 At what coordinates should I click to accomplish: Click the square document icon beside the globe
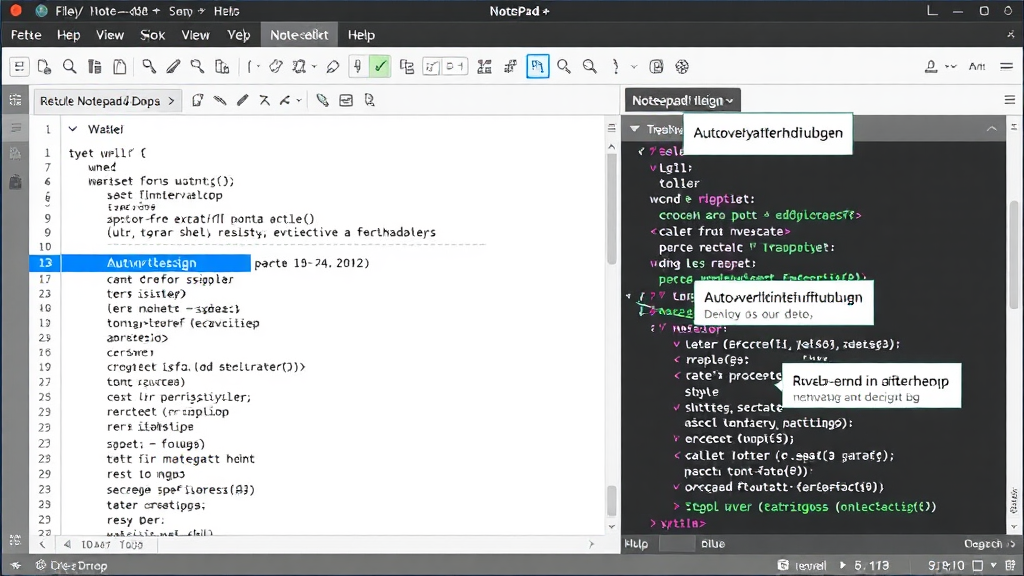tap(656, 67)
